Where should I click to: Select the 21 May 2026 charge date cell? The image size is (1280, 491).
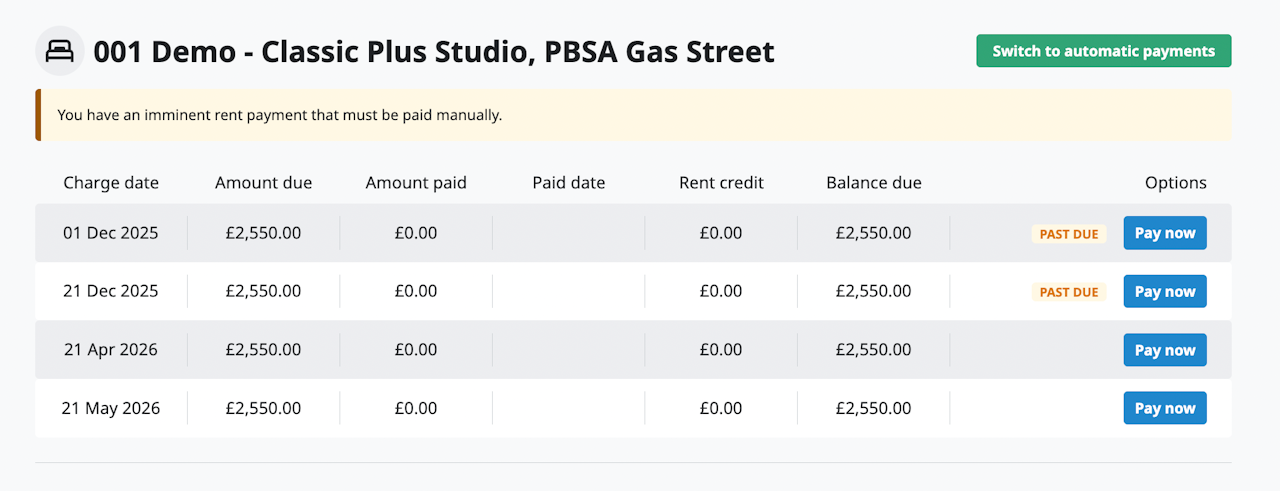click(111, 408)
